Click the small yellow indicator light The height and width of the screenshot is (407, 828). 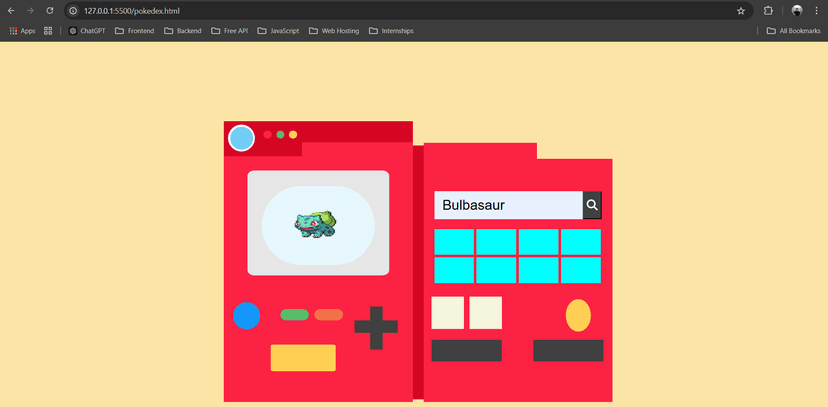click(293, 135)
